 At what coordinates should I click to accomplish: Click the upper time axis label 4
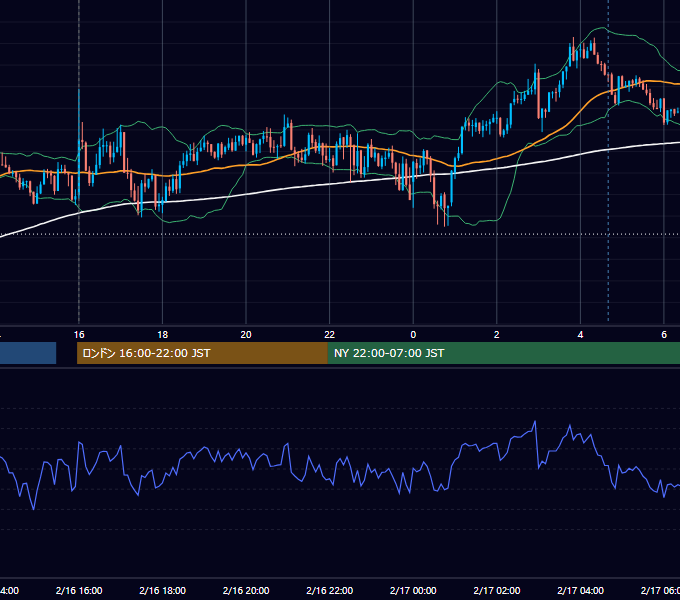(580, 335)
